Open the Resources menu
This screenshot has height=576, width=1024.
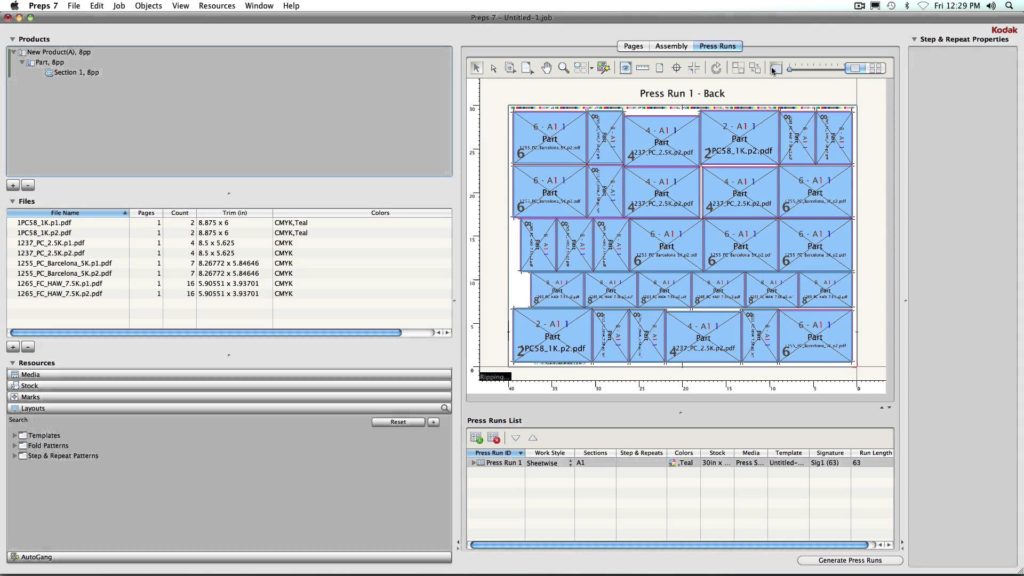tap(217, 6)
